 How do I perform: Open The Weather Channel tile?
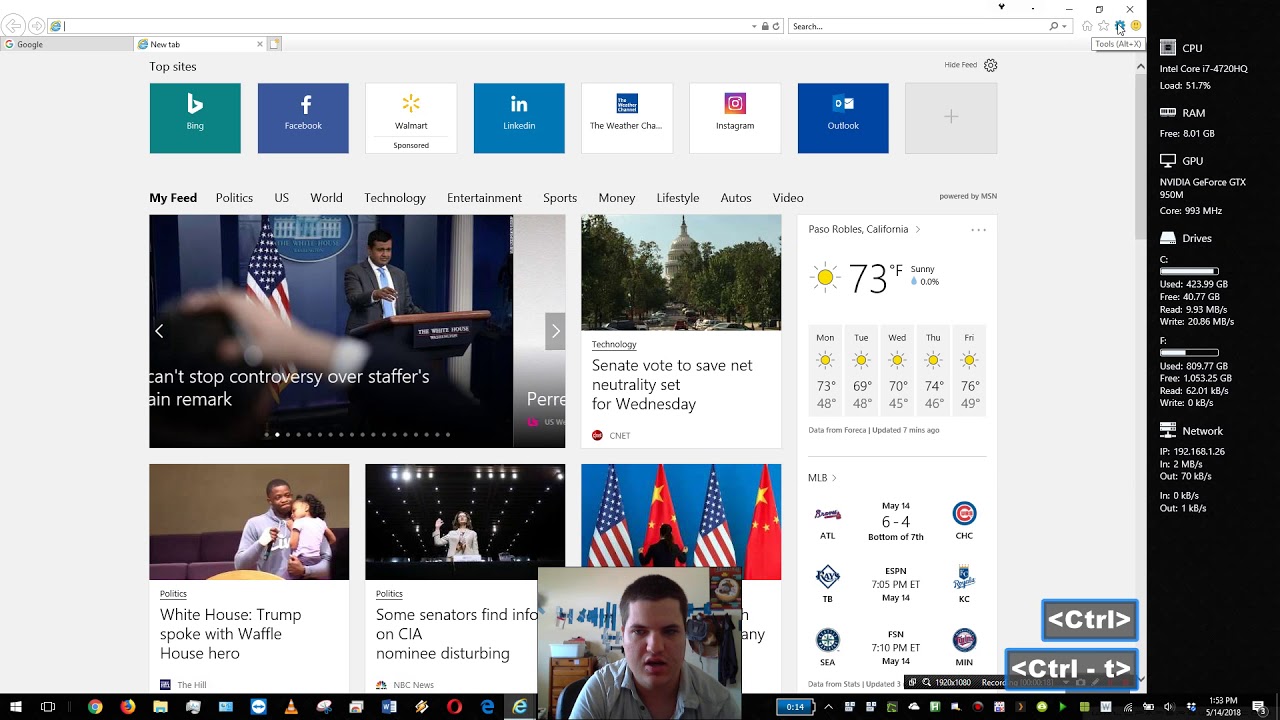pos(627,118)
